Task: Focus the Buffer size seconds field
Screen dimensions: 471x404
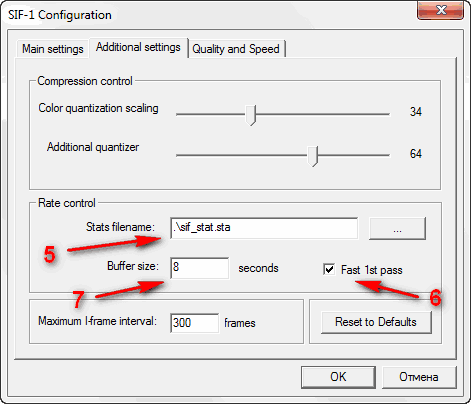Action: 200,268
